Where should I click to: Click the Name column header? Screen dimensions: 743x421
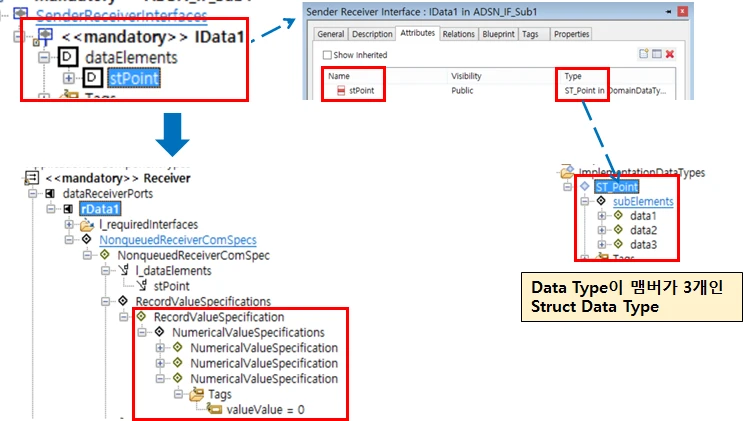point(339,76)
